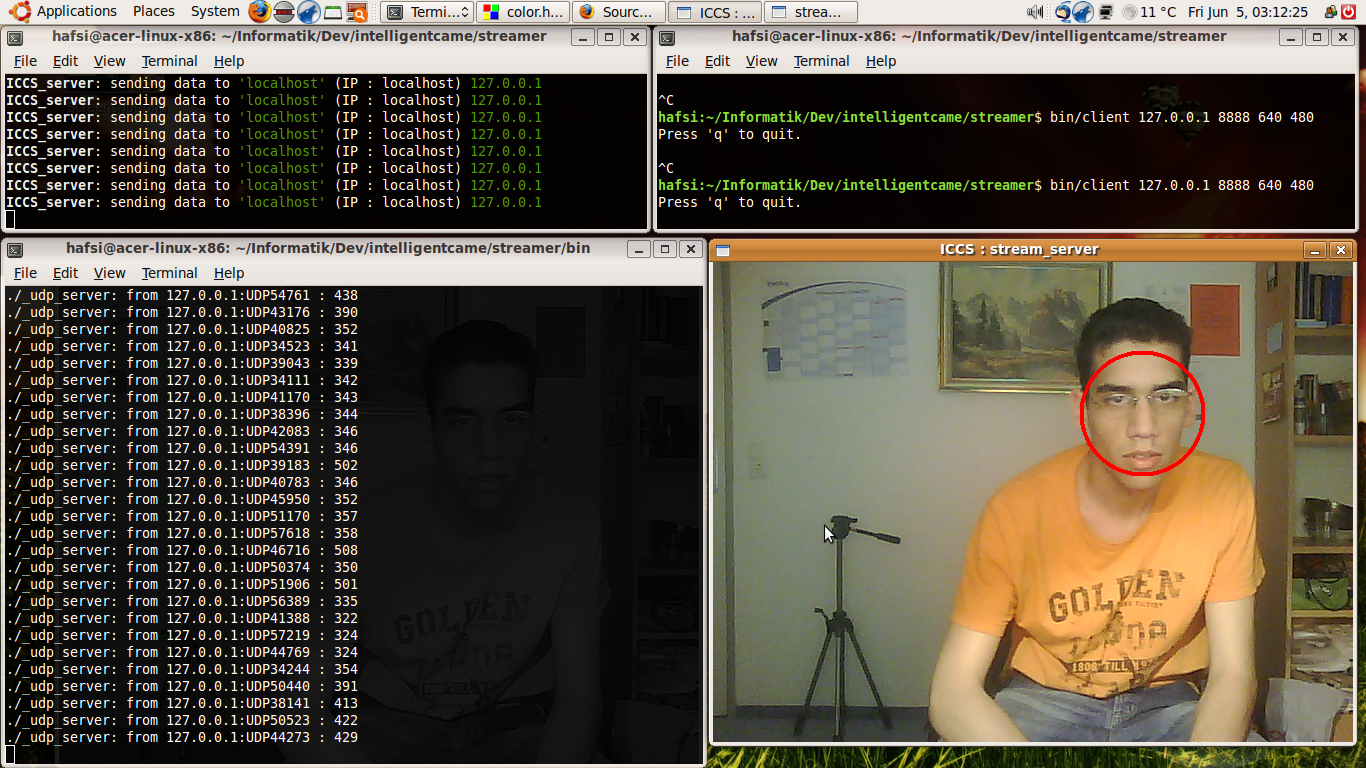Open the System menu
The image size is (1366, 768).
(214, 12)
